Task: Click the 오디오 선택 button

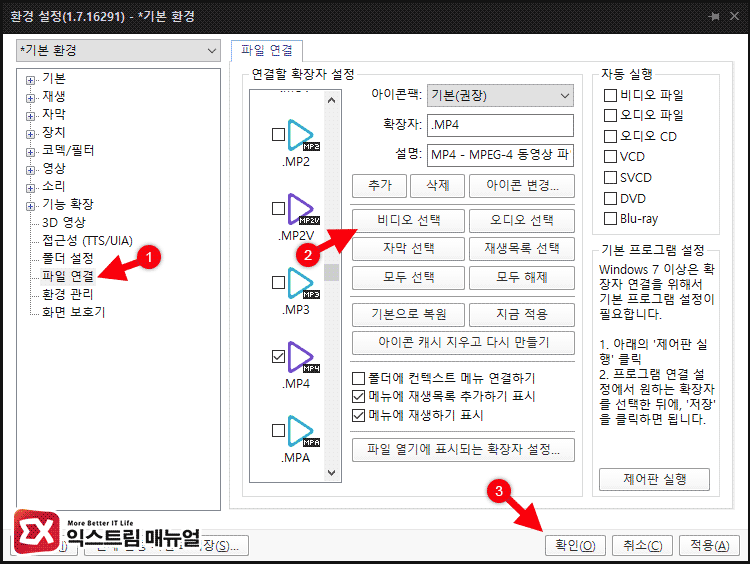Action: point(522,221)
